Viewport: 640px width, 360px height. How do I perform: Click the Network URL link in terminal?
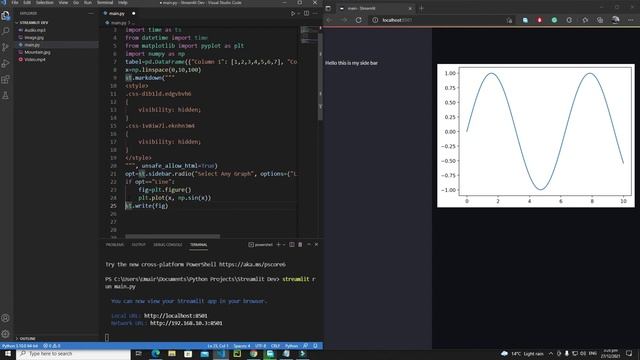[186, 323]
